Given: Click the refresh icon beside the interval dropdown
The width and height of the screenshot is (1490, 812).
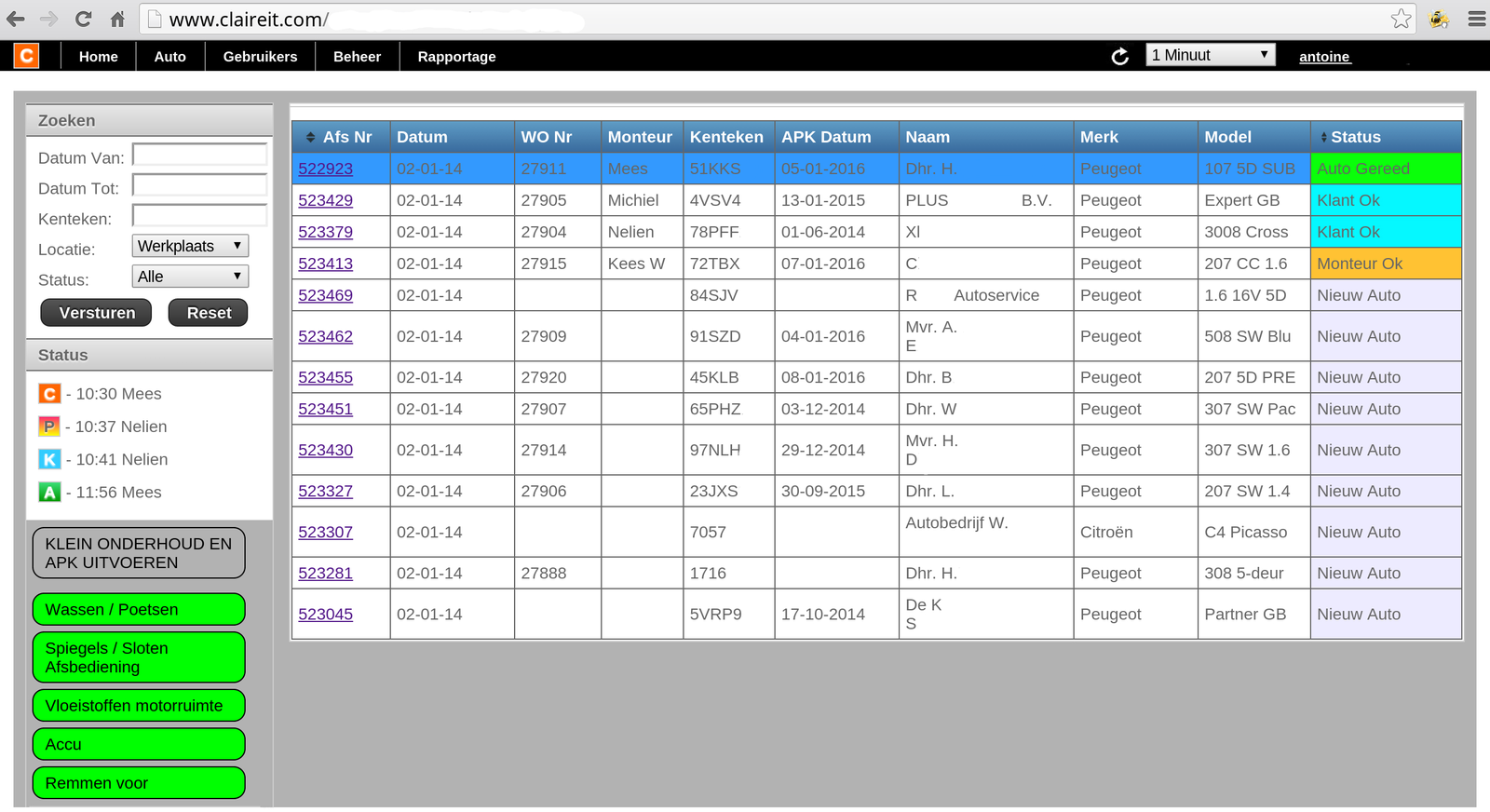Looking at the screenshot, I should coord(1120,57).
